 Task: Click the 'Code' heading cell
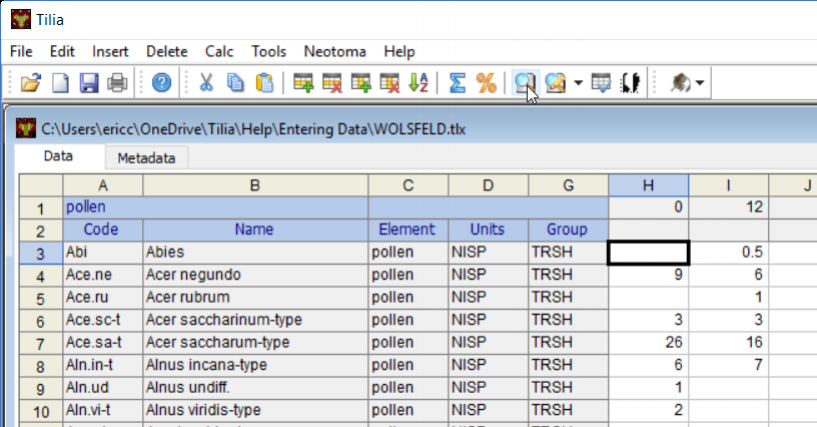coord(103,230)
